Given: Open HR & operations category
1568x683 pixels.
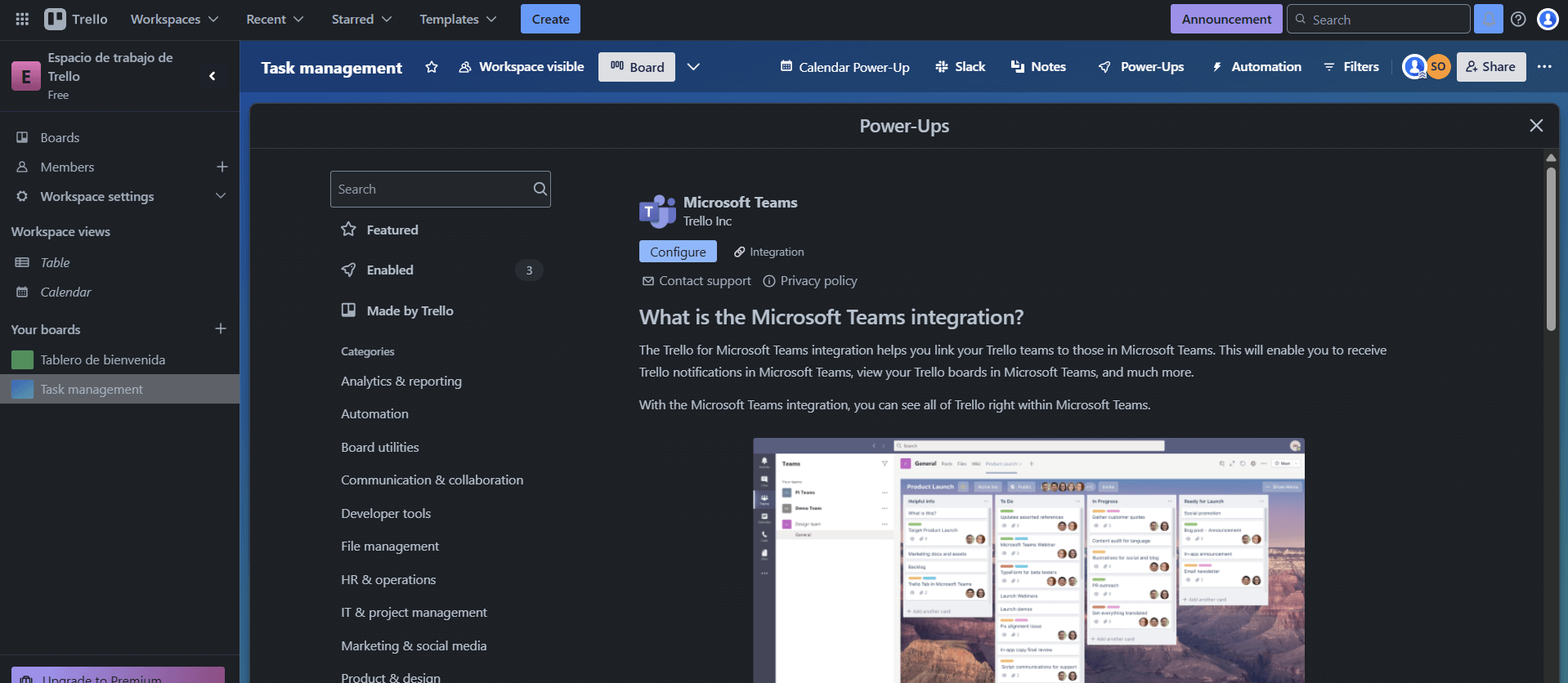Looking at the screenshot, I should [388, 579].
